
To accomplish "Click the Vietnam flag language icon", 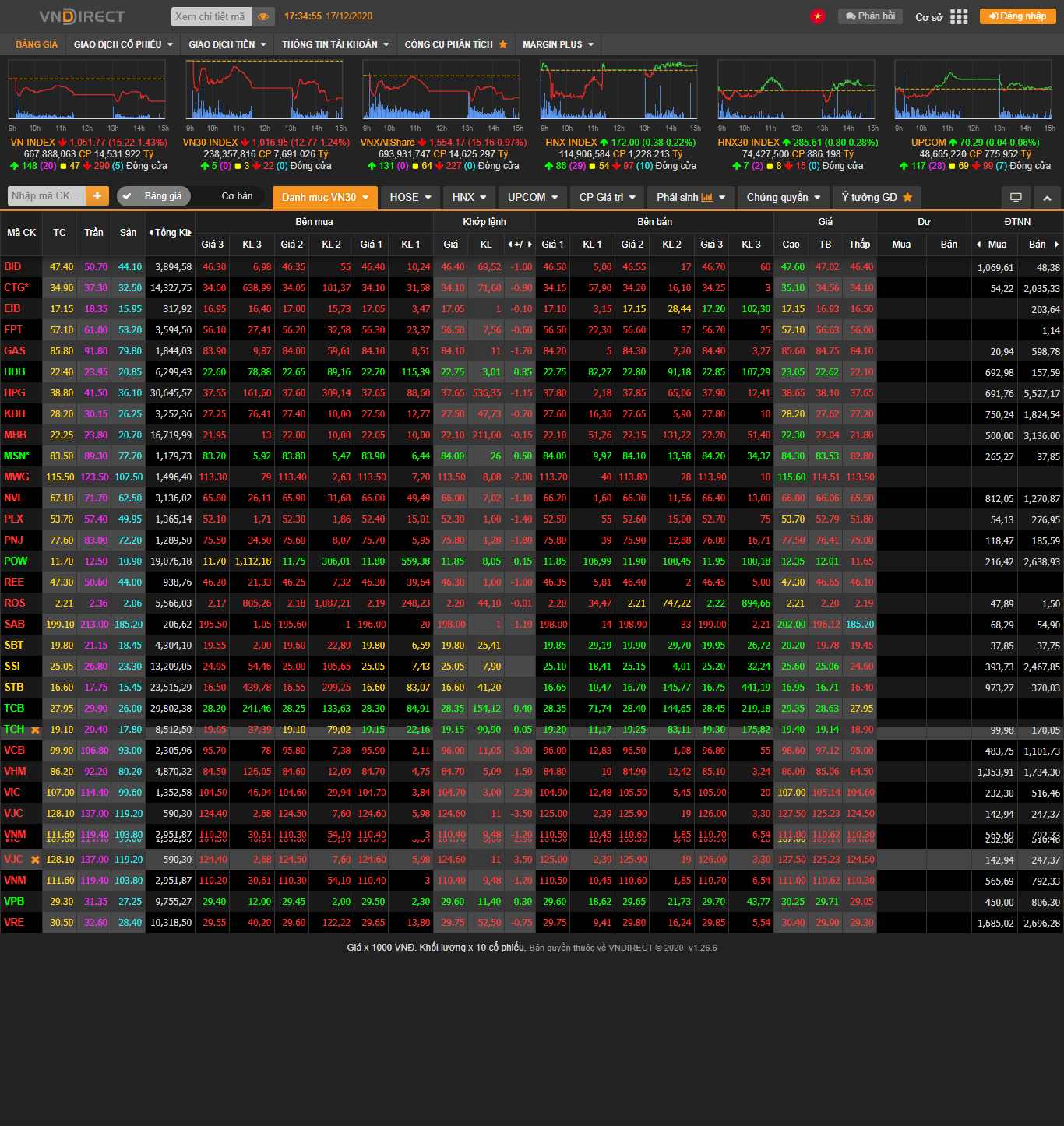I will (x=817, y=16).
